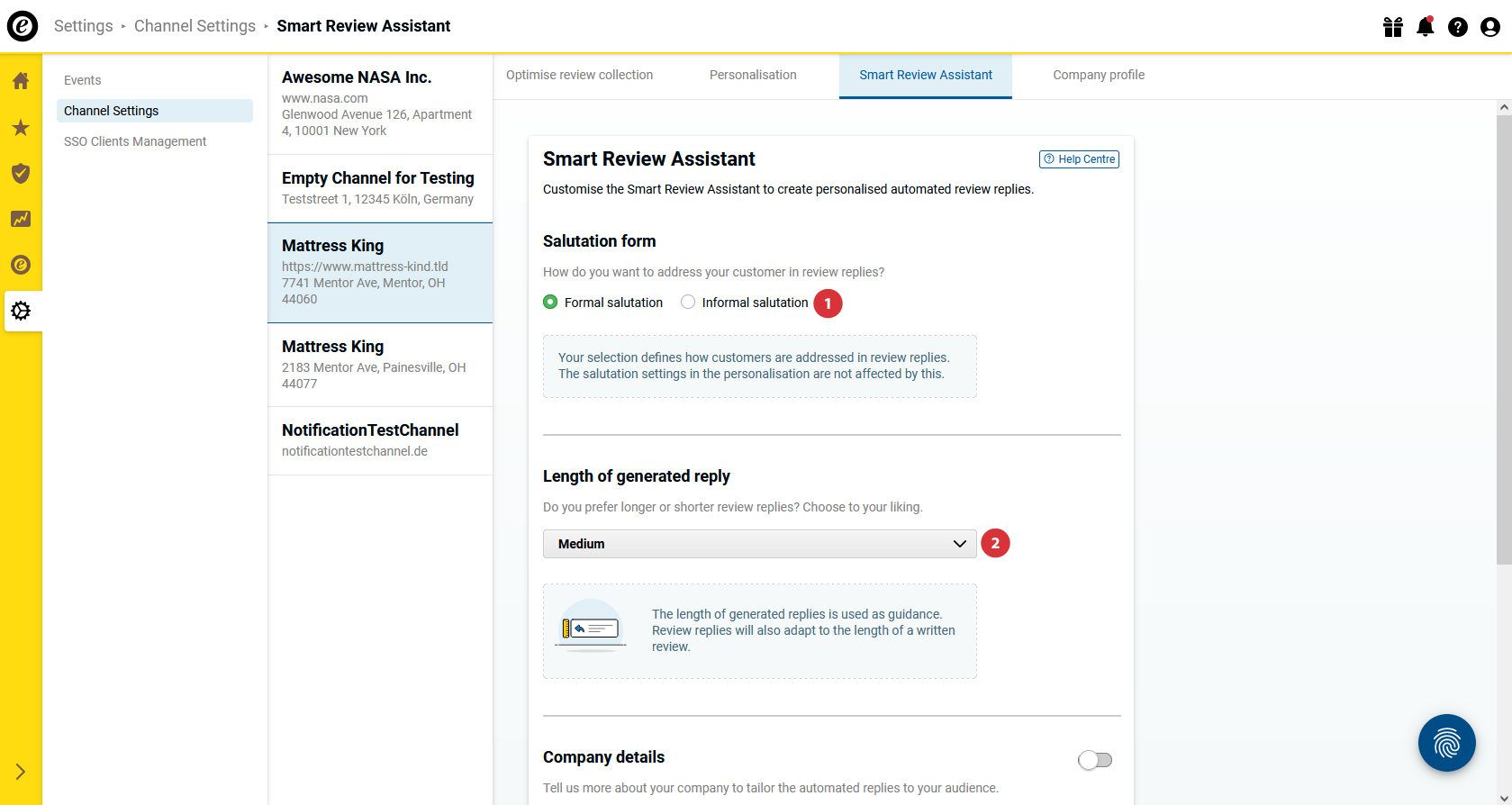Open the shield checkmark icon in the sidebar

point(21,173)
